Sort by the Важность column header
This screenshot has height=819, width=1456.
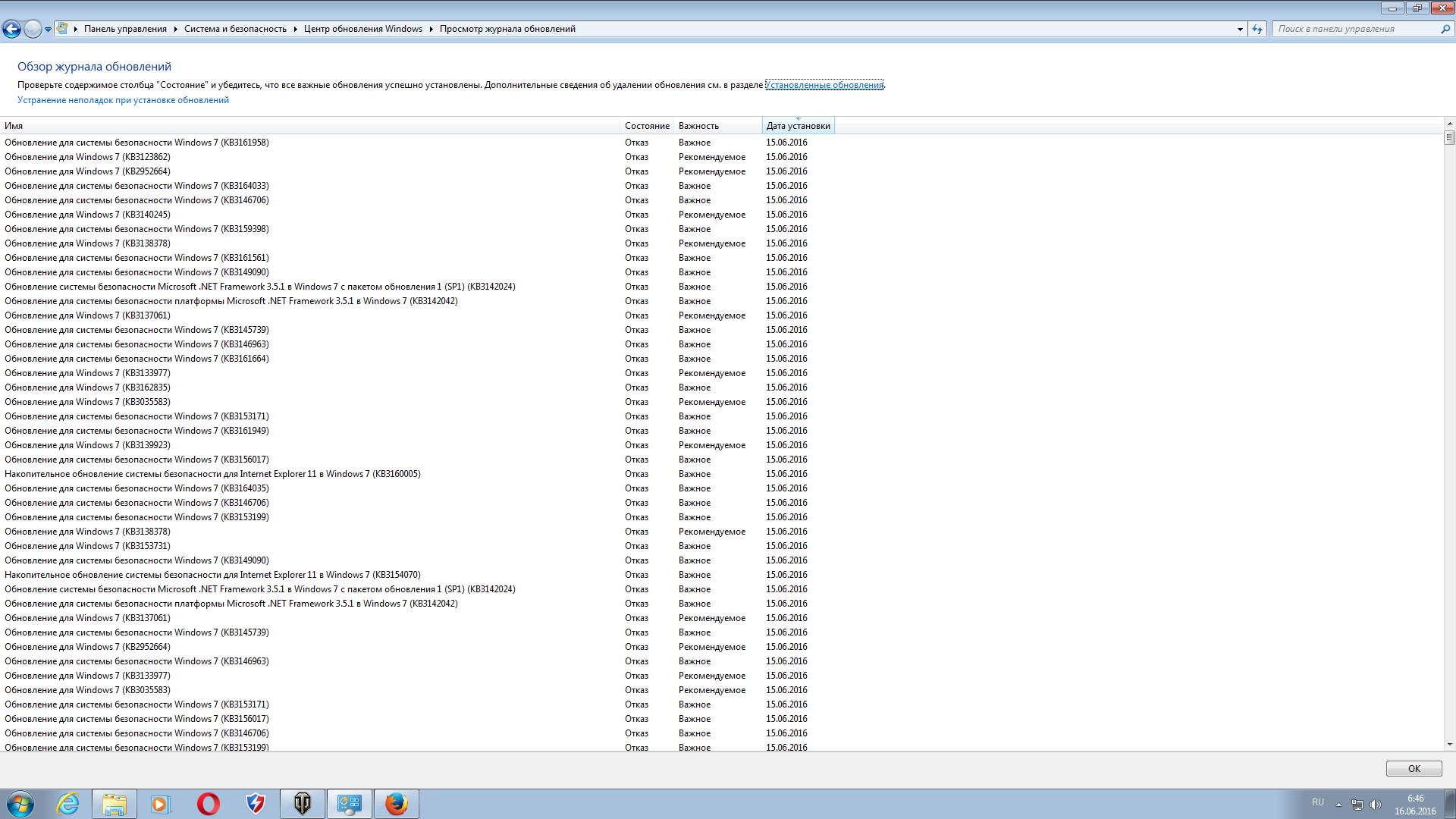coord(717,126)
